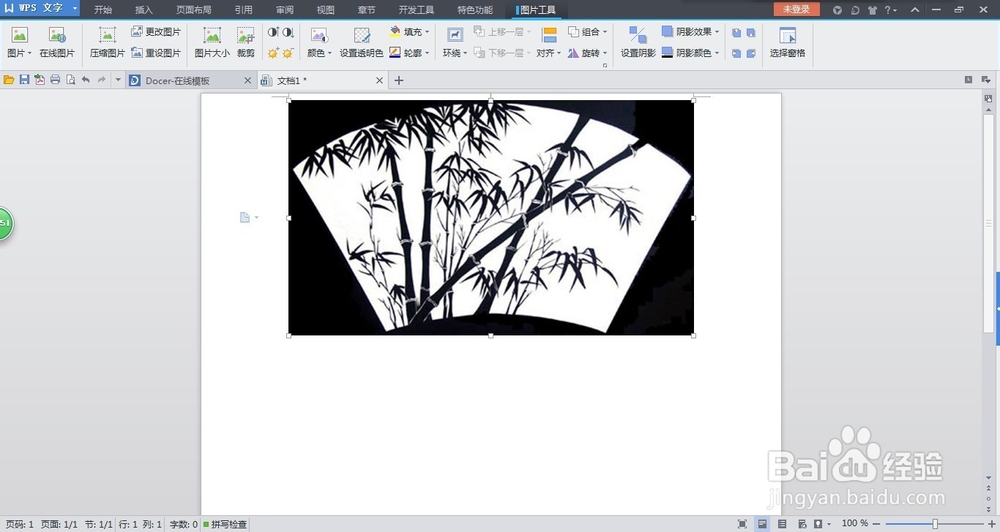Increase picture contrast icon
Screen dimensions: 1000x532
(273, 32)
